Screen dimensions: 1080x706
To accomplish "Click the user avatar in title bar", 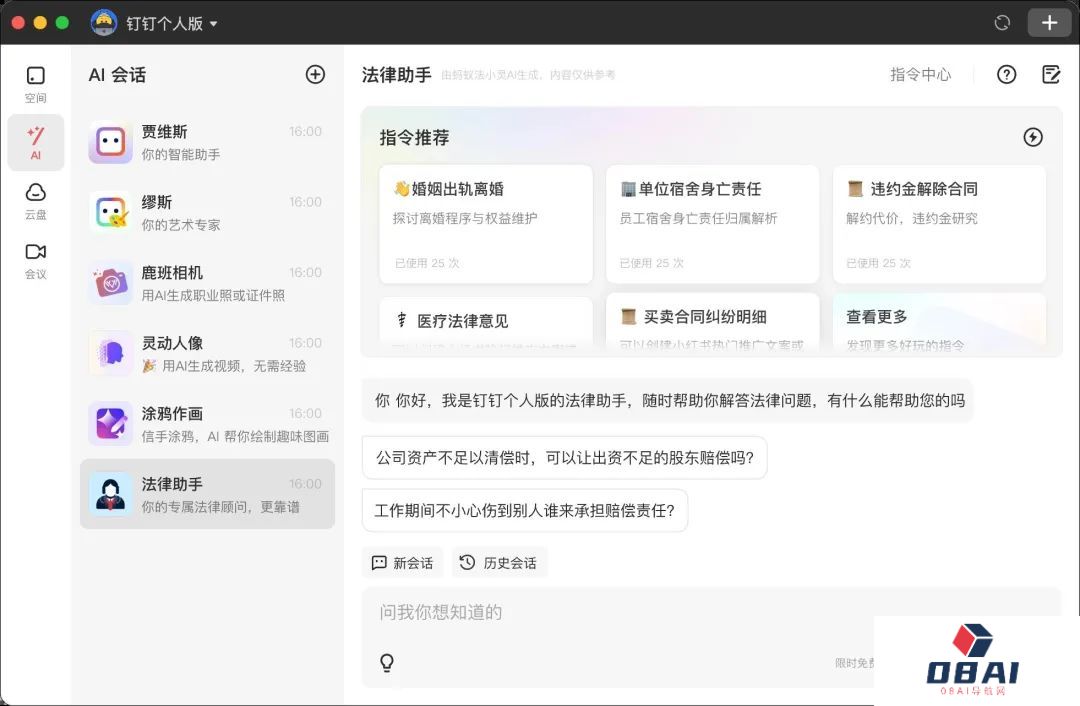I will coord(104,23).
